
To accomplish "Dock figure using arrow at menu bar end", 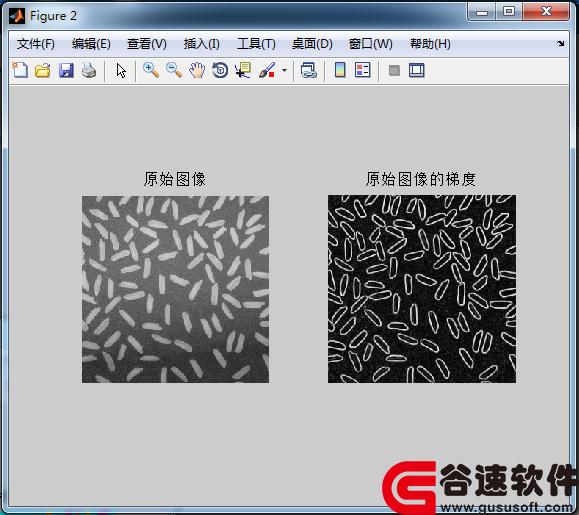I will pyautogui.click(x=561, y=44).
